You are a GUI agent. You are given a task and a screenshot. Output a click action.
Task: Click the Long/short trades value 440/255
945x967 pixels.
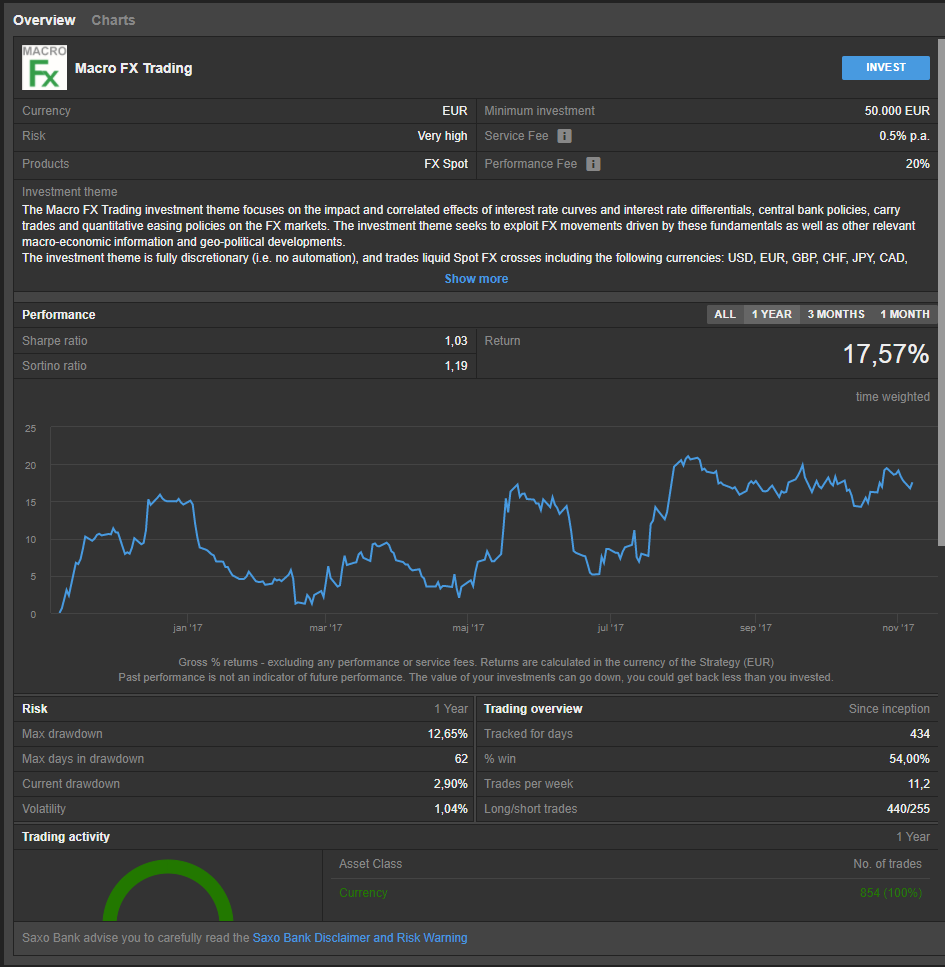pos(908,809)
